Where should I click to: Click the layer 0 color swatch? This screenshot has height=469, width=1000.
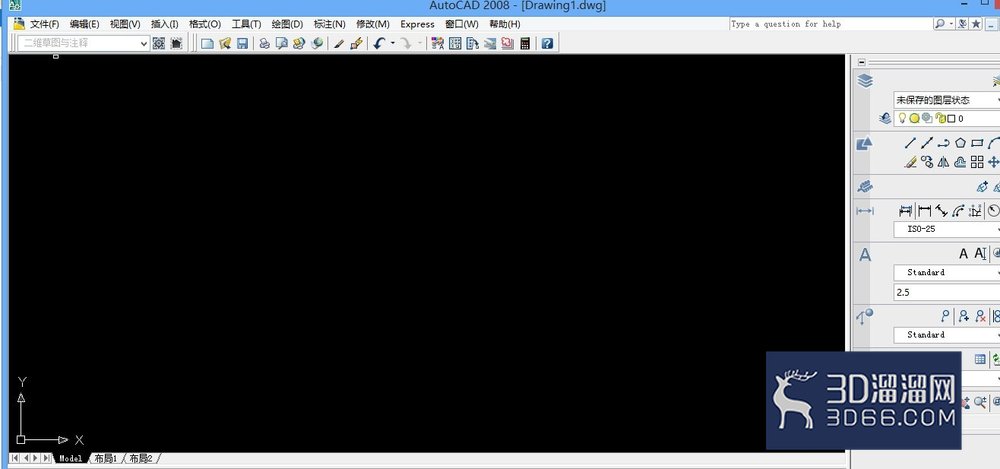(x=952, y=119)
